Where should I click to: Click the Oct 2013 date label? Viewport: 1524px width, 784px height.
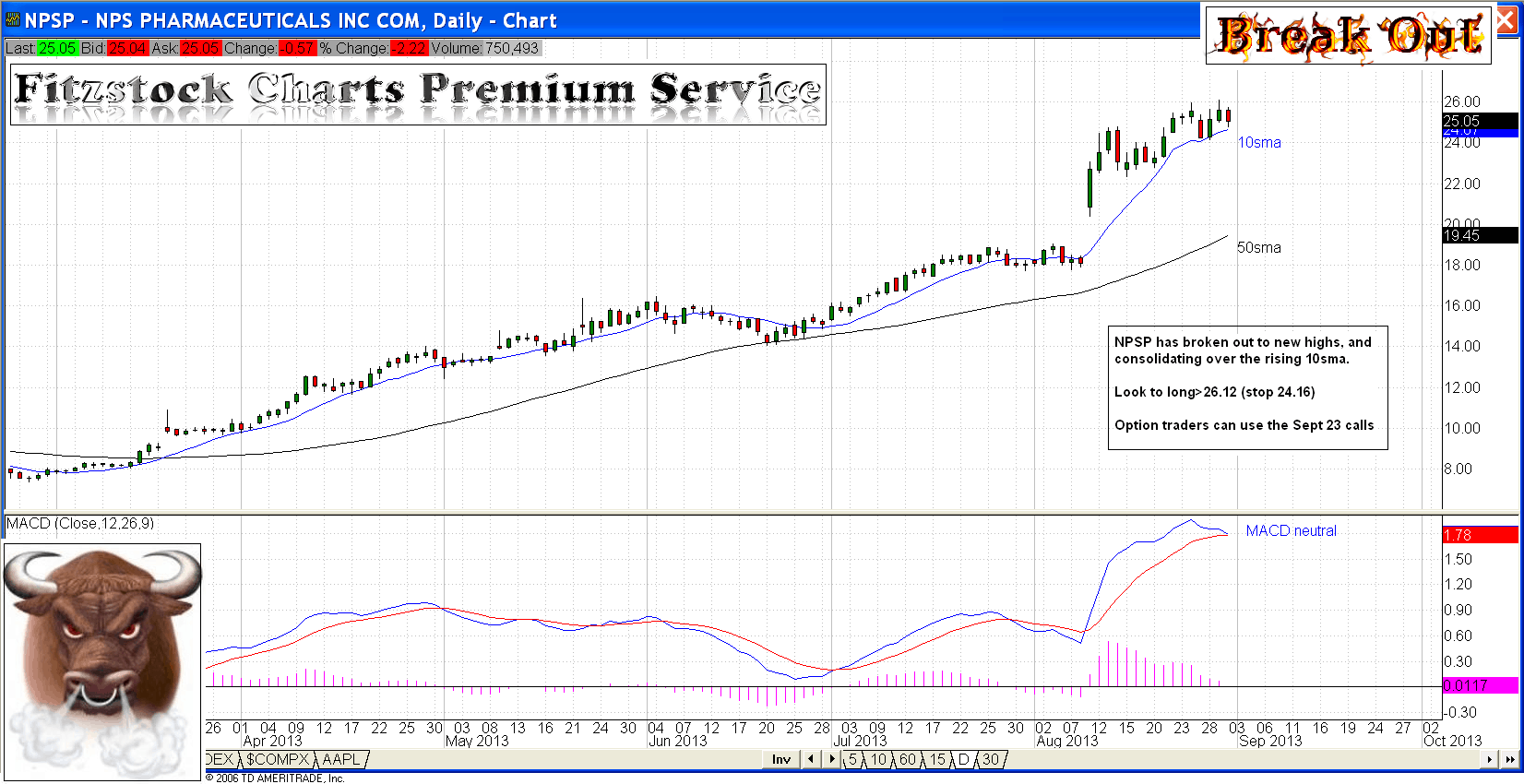[x=1453, y=741]
